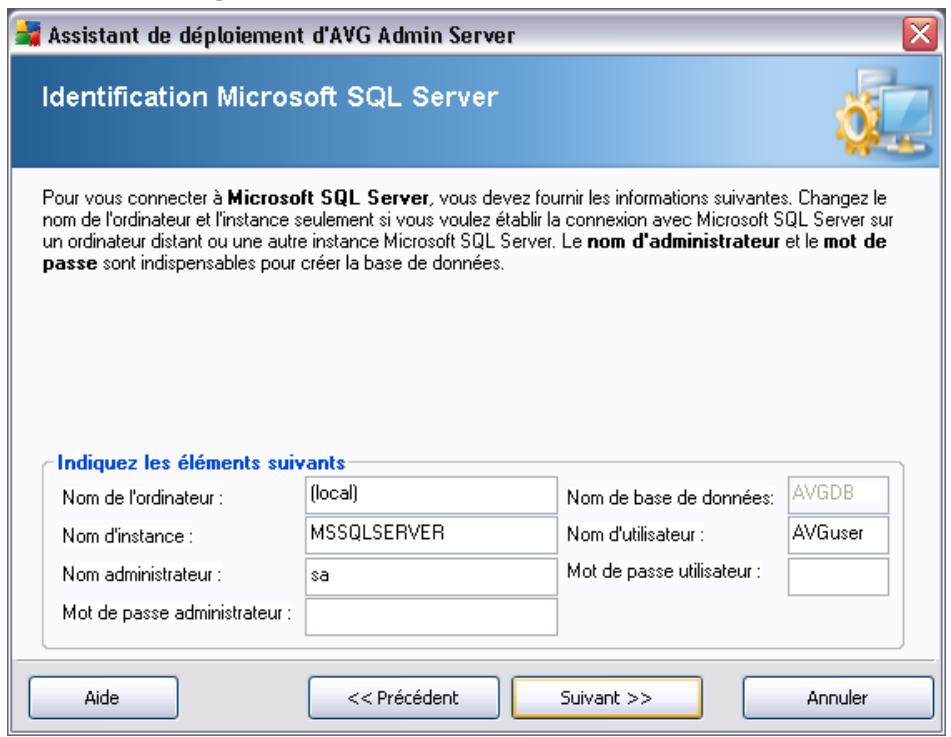Click the Nom de base de données field AVGDB
The height and width of the screenshot is (737, 951).
coord(838,495)
